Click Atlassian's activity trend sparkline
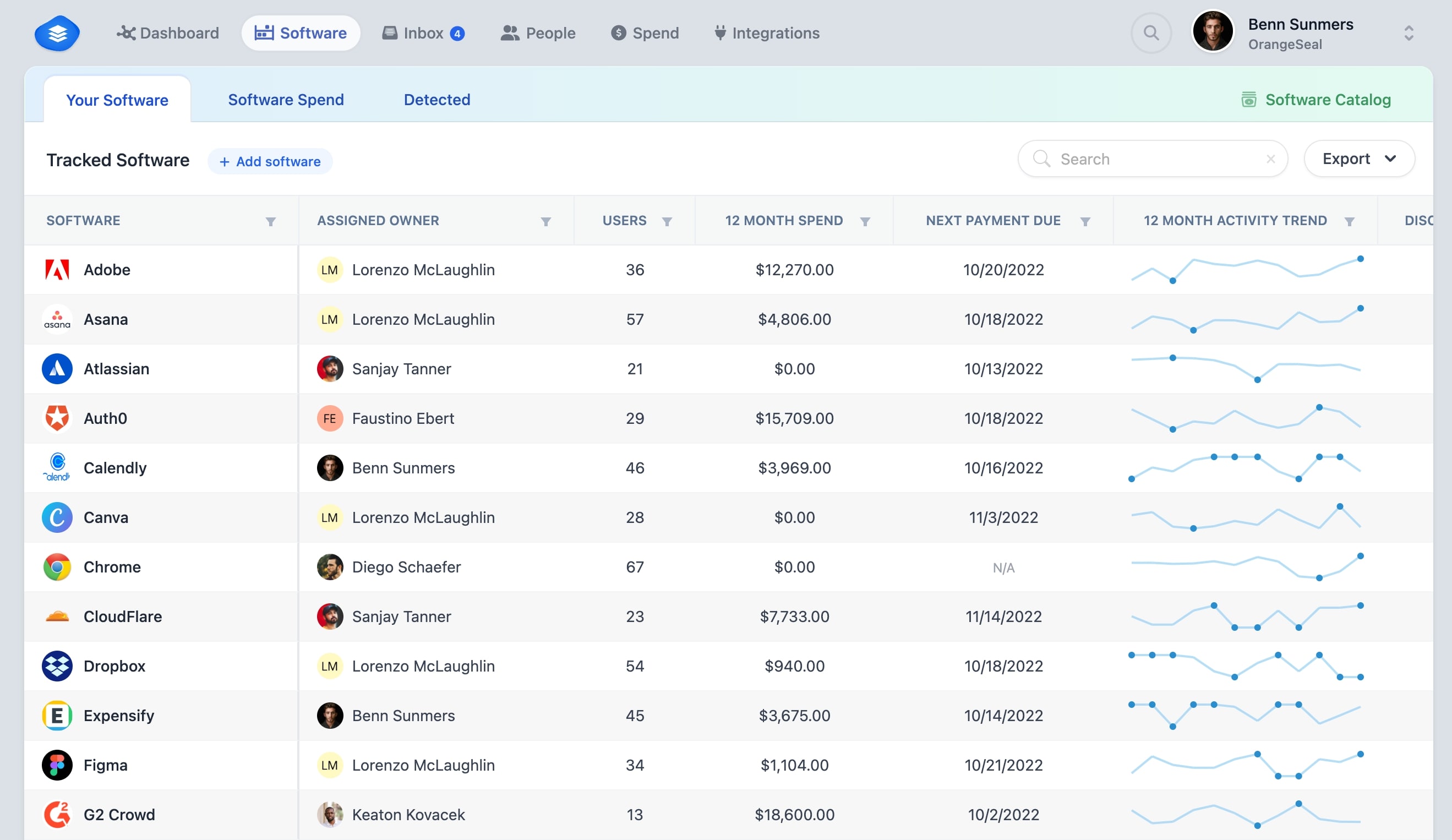This screenshot has height=840, width=1452. (x=1245, y=369)
